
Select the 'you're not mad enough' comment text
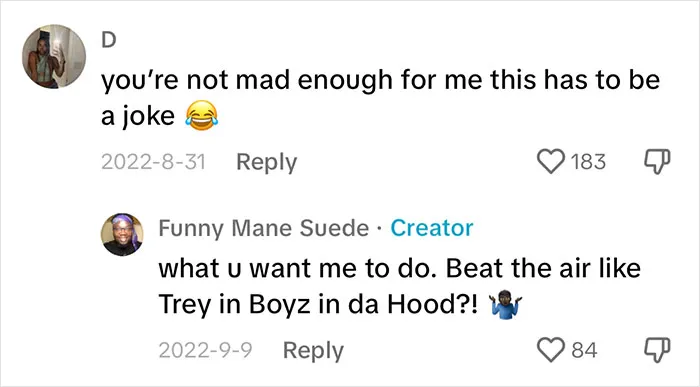tap(380, 98)
